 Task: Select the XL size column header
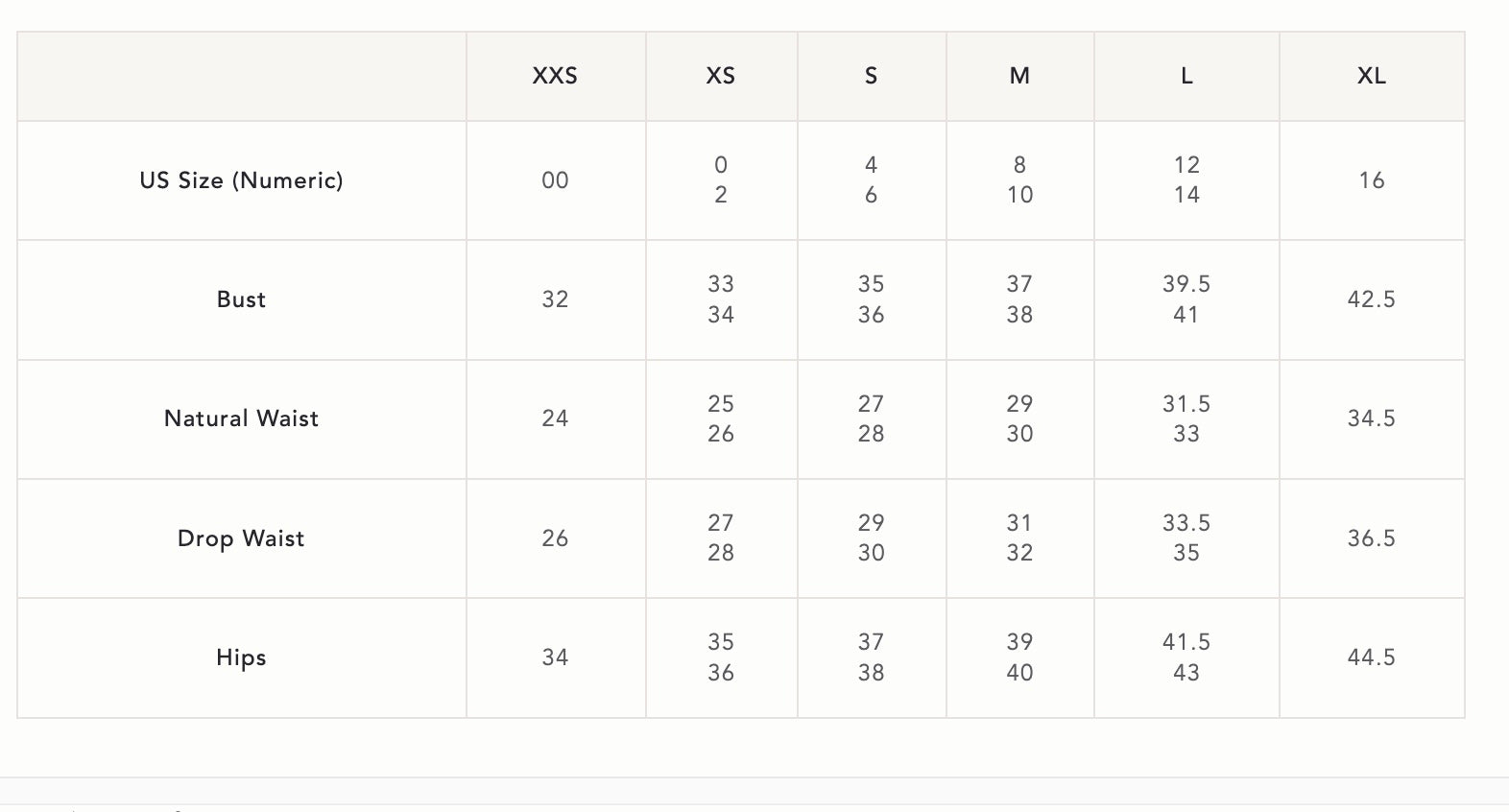tap(1371, 76)
